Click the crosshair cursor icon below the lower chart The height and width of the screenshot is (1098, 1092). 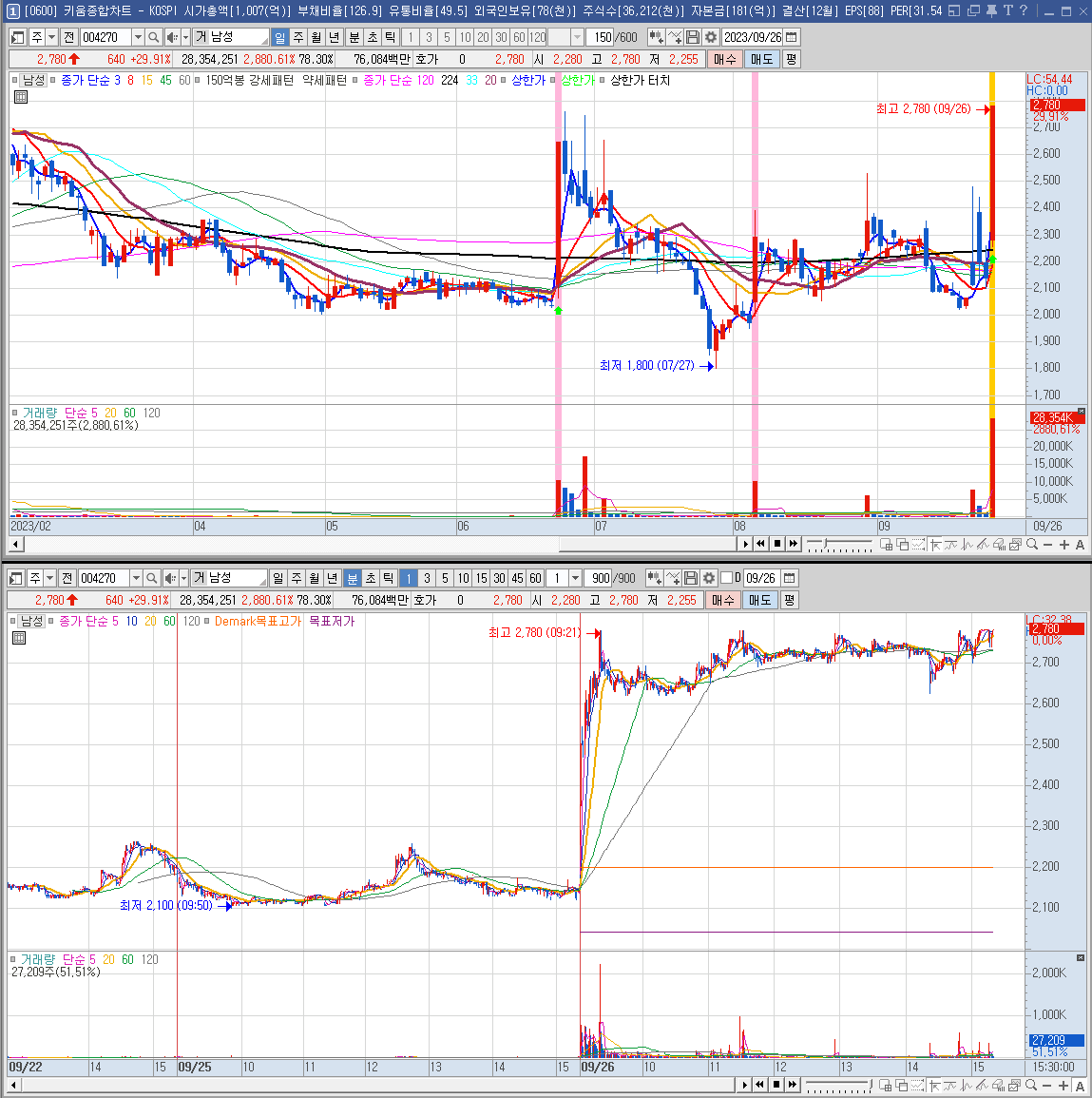click(935, 1085)
